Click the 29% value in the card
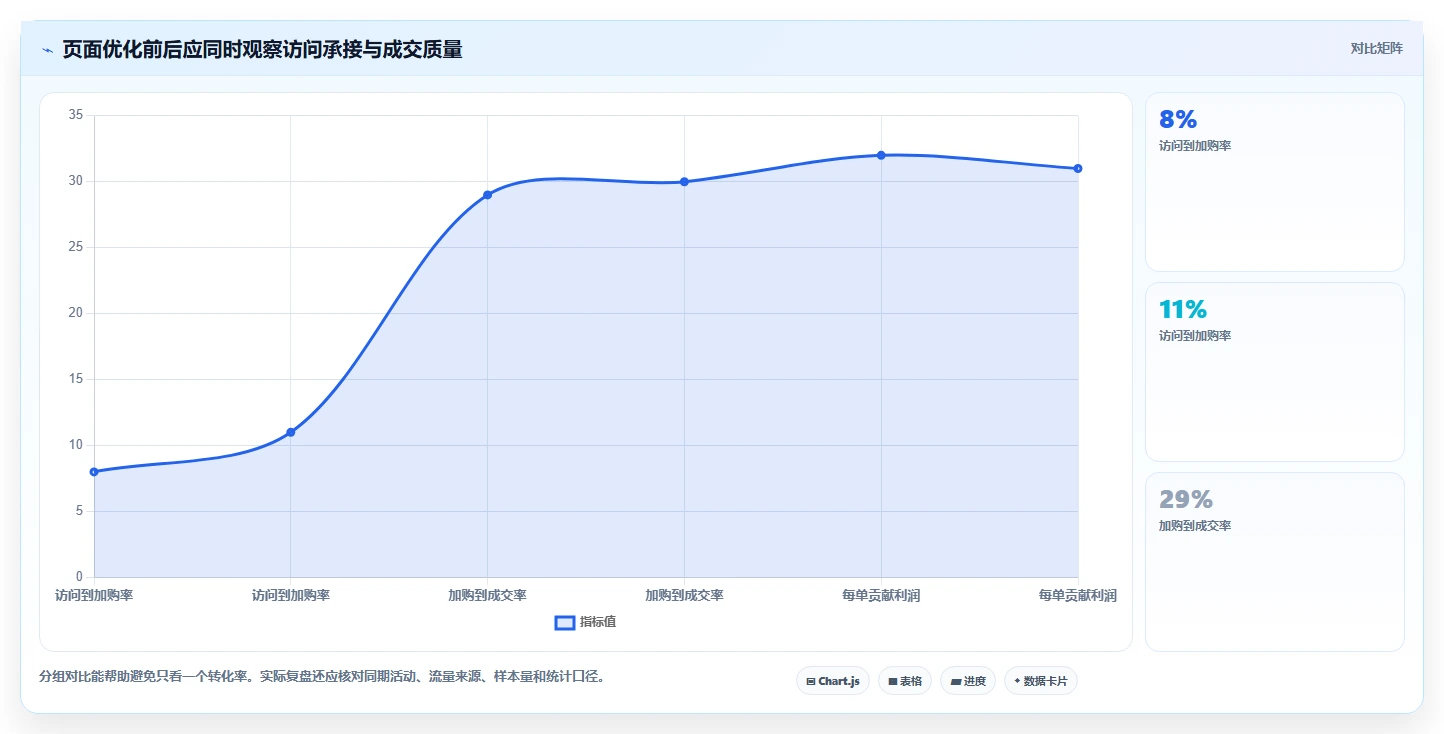 1186,499
